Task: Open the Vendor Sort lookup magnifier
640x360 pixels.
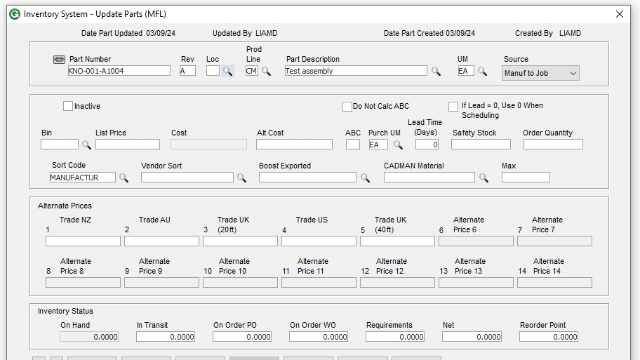Action: tap(242, 178)
